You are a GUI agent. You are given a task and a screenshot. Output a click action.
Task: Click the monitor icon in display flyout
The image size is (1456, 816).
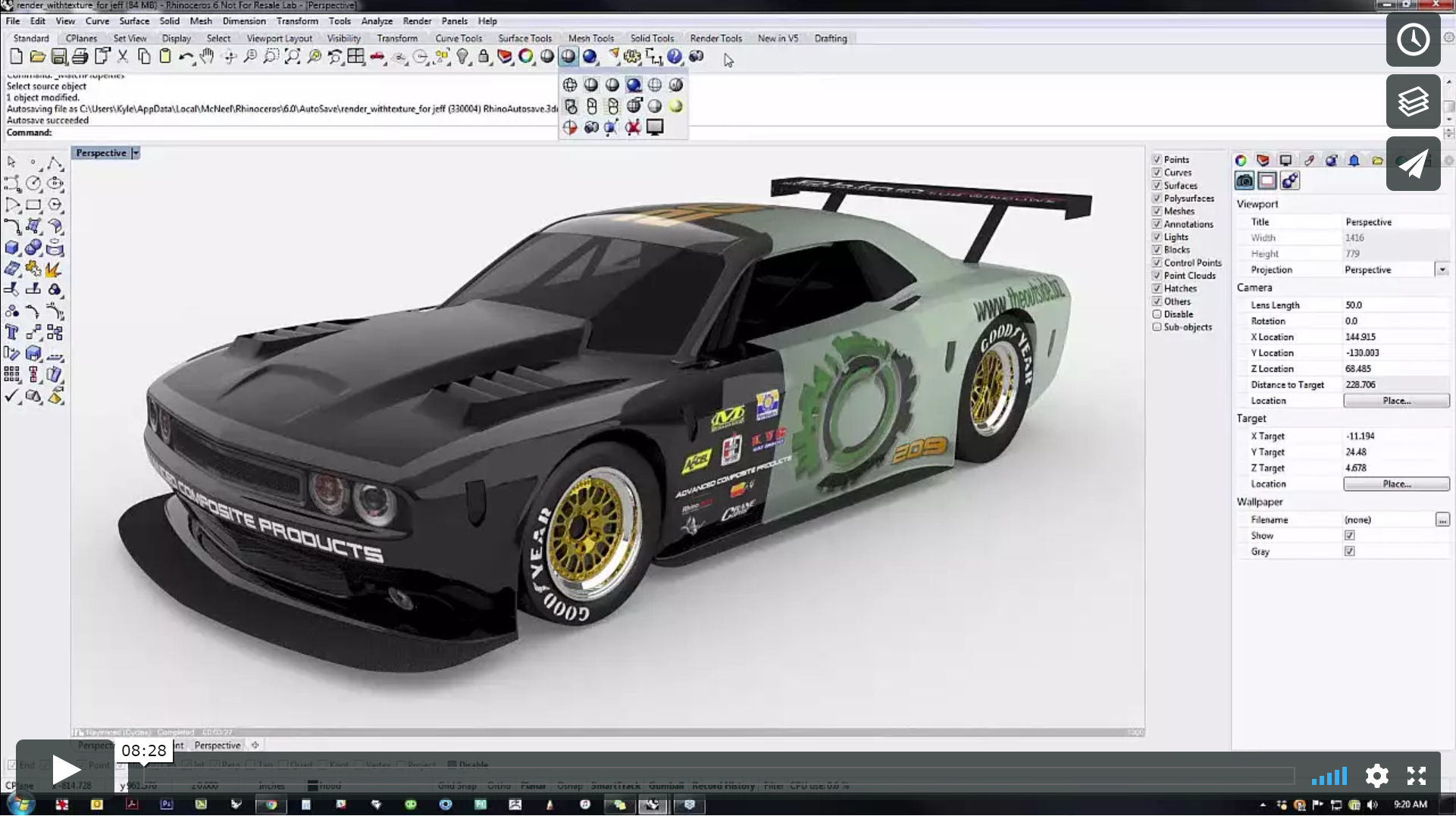tap(655, 127)
